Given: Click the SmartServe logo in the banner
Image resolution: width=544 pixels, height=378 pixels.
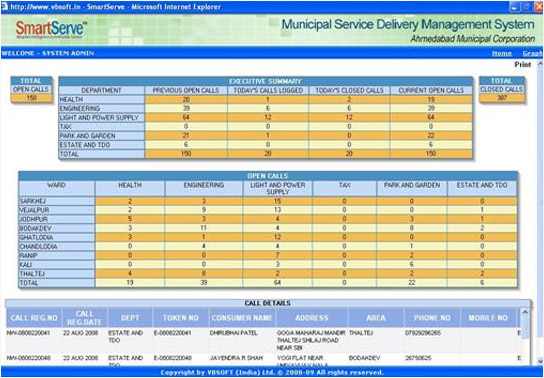Looking at the screenshot, I should [51, 29].
